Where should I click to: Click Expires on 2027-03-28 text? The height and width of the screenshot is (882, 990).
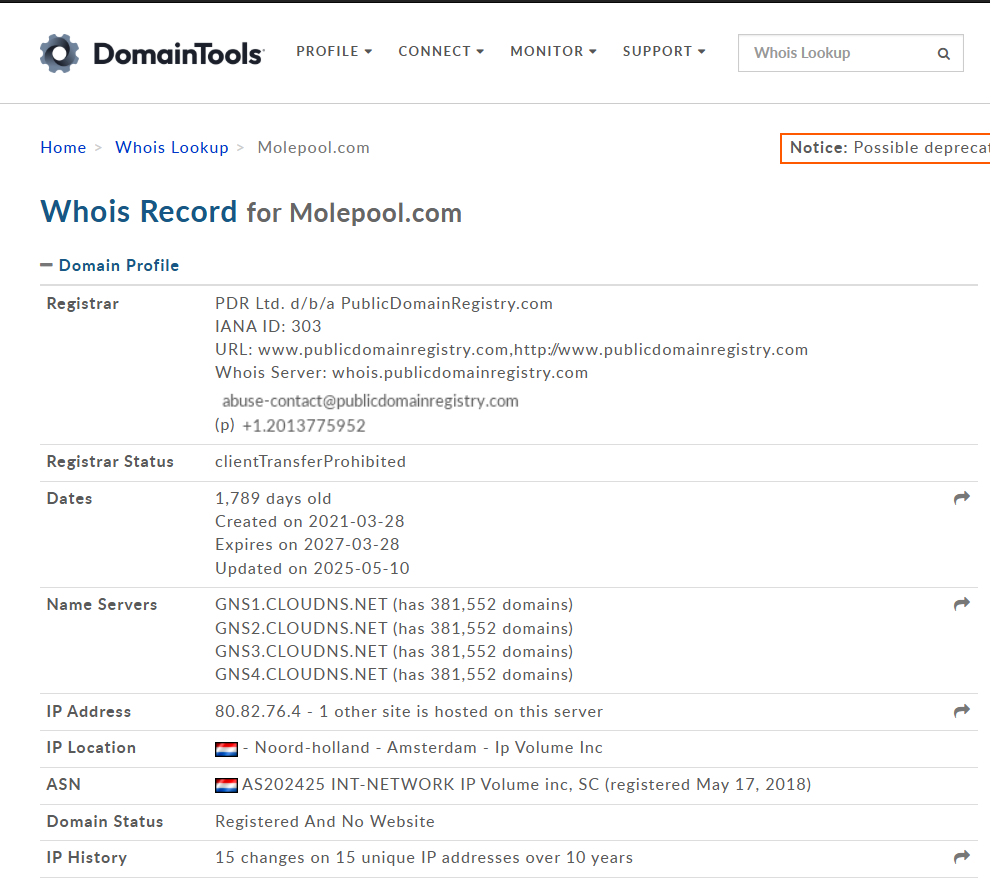point(307,544)
